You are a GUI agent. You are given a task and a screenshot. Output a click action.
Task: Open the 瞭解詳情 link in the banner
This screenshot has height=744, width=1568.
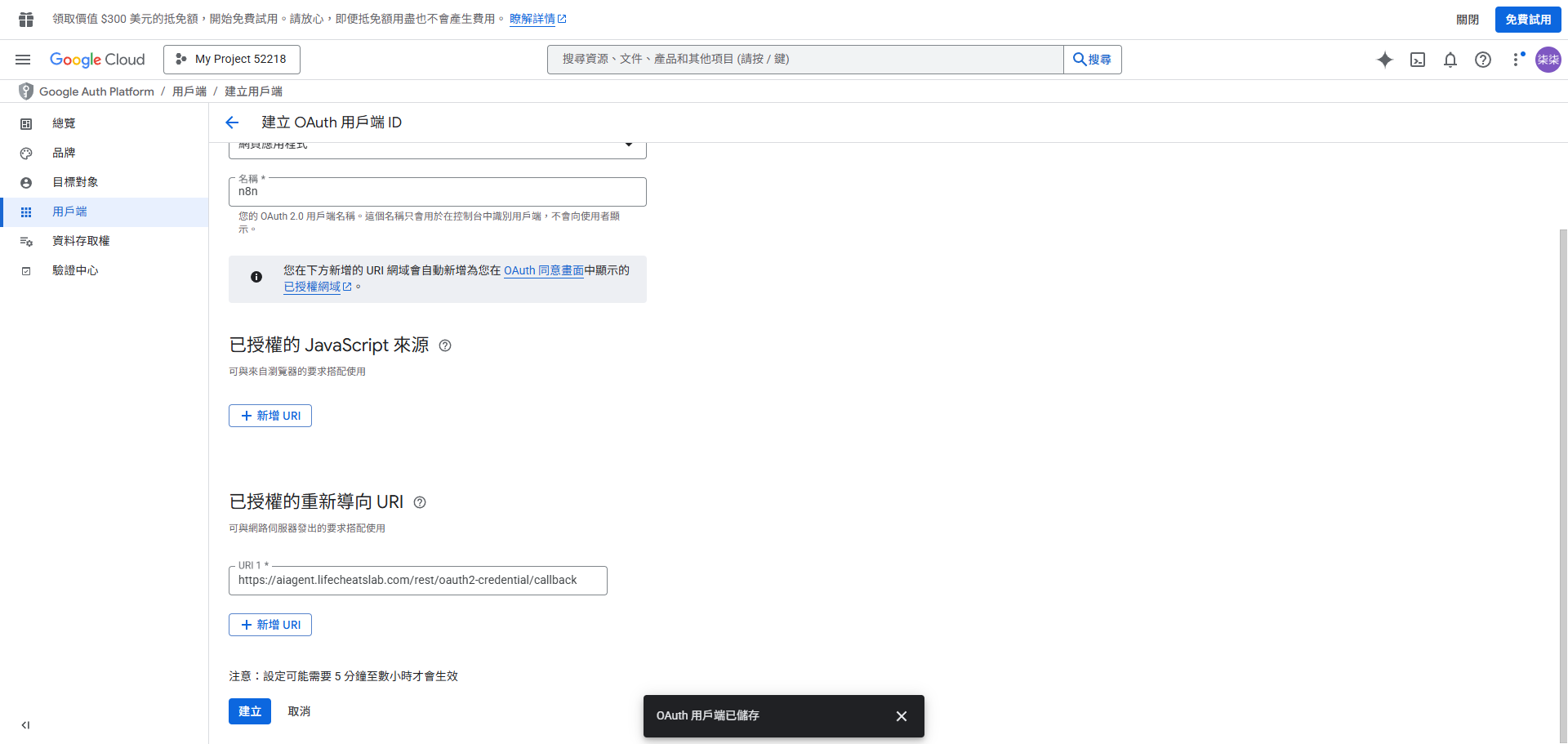(x=532, y=18)
